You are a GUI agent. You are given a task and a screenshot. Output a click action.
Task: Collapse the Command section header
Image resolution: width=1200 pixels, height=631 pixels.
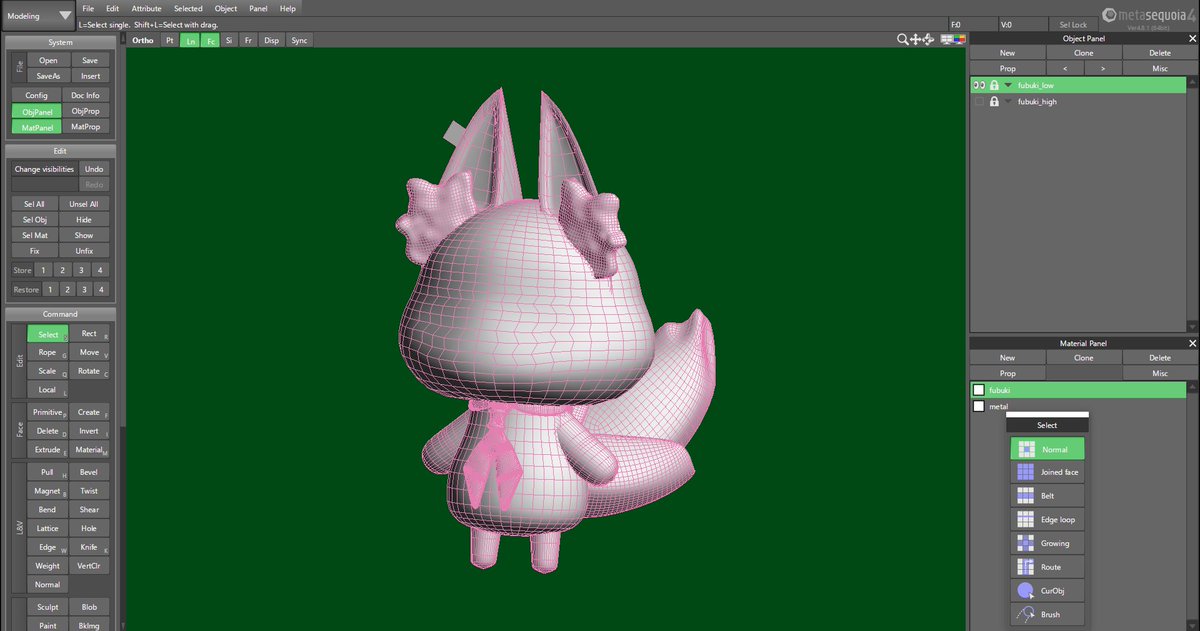pyautogui.click(x=60, y=314)
